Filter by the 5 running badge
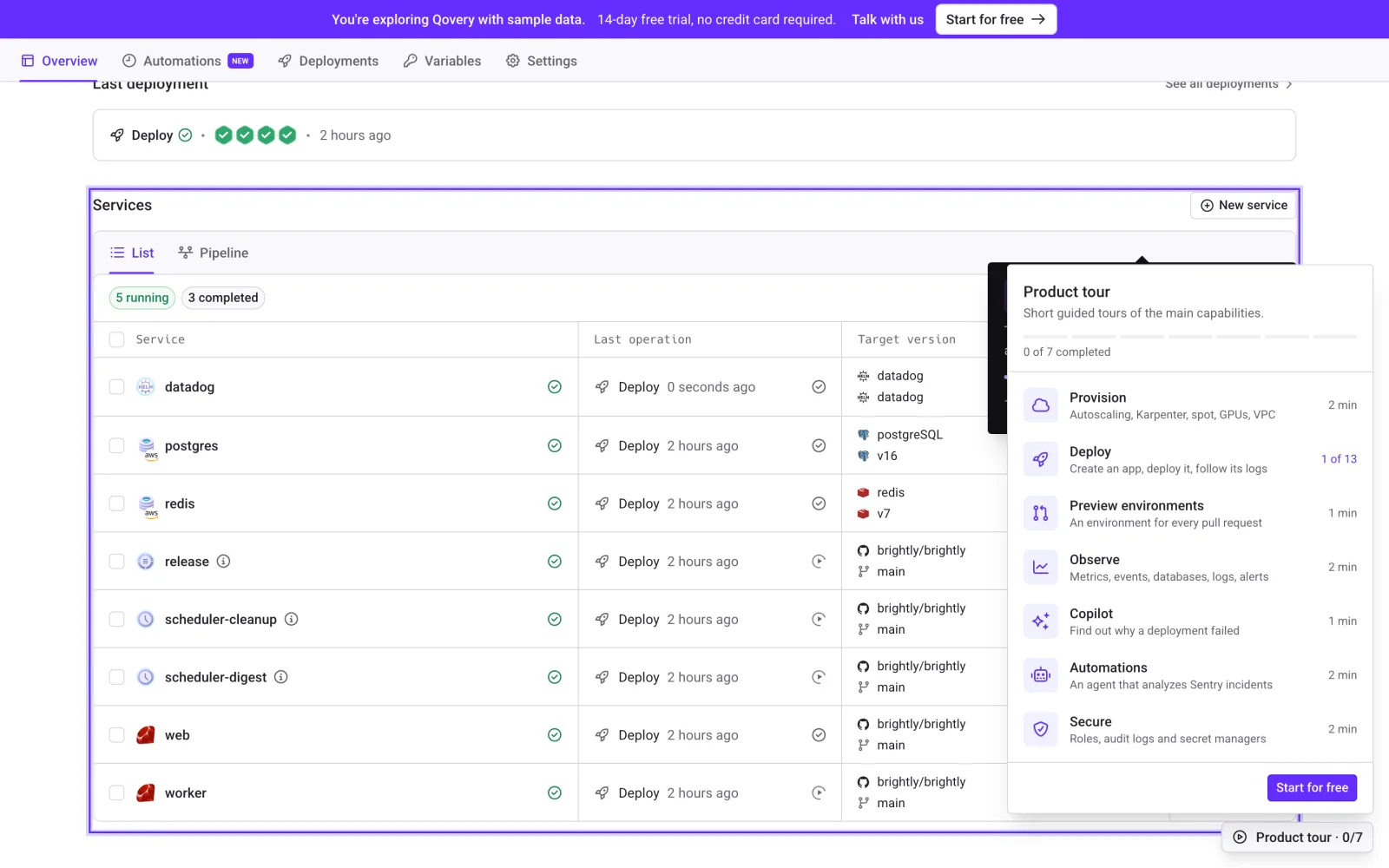The image size is (1389, 868). pos(142,298)
